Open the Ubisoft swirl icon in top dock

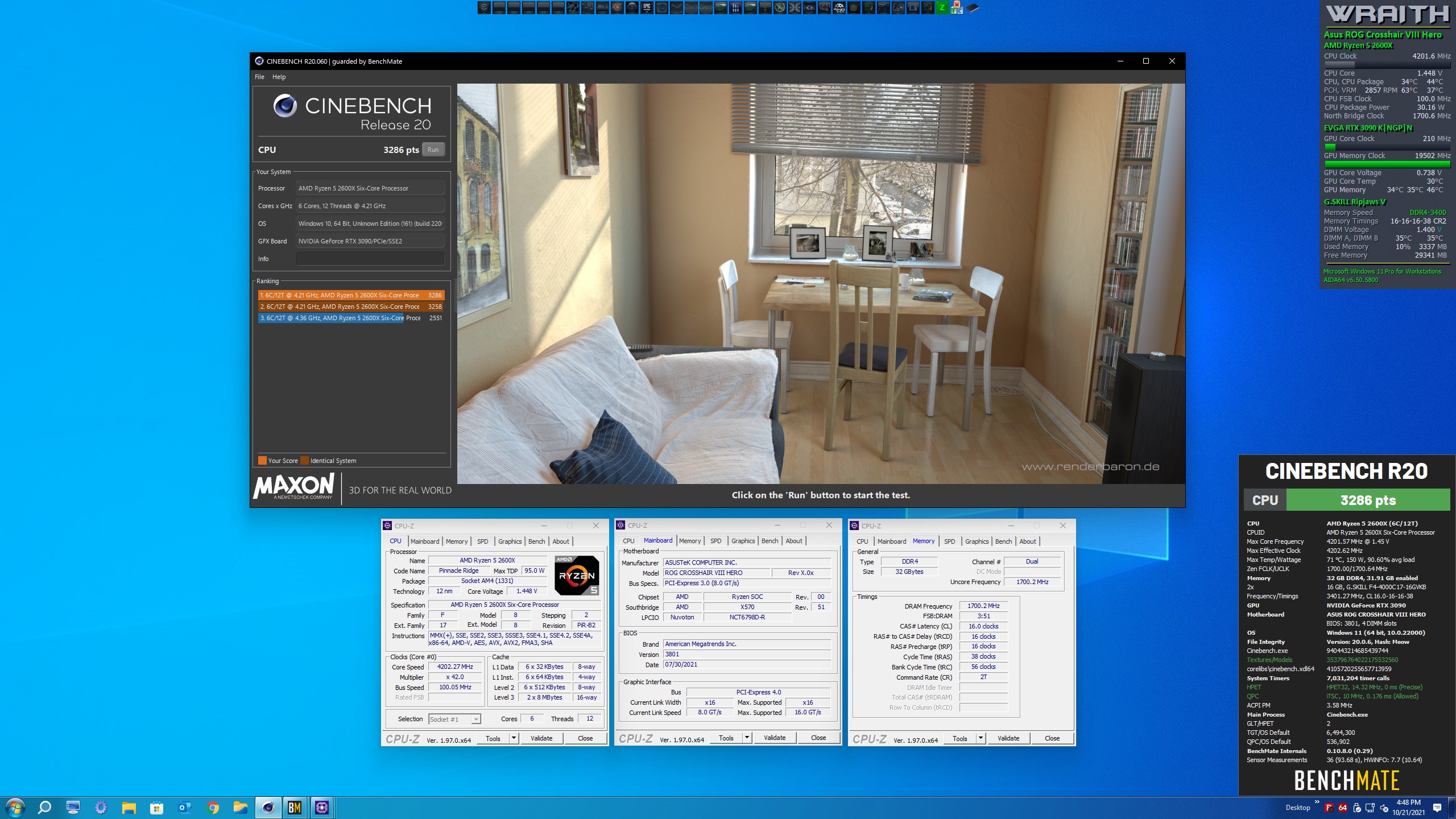point(661,8)
